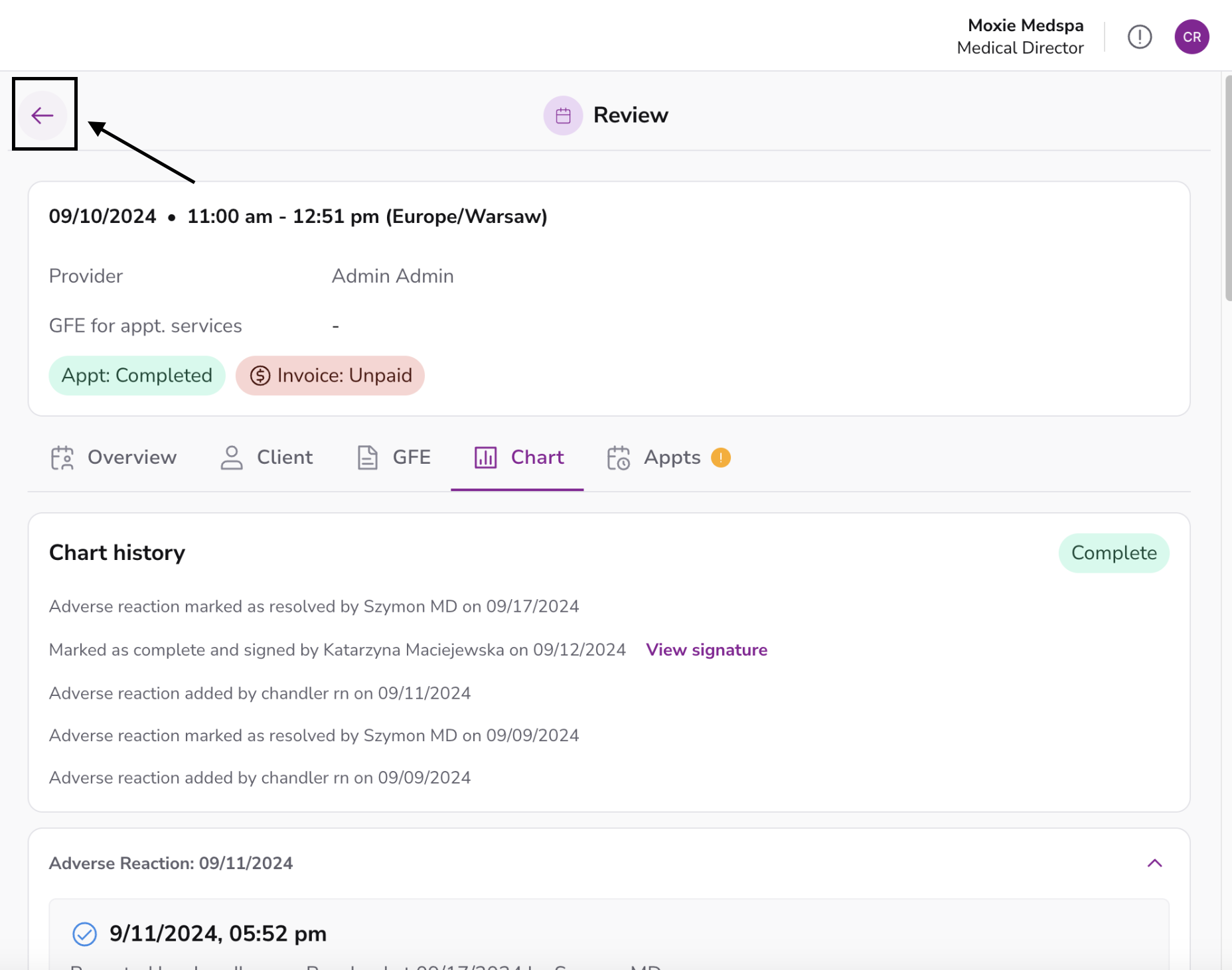Click the time range 11:00 am - 12:51 pm
1232x970 pixels.
[x=283, y=217]
